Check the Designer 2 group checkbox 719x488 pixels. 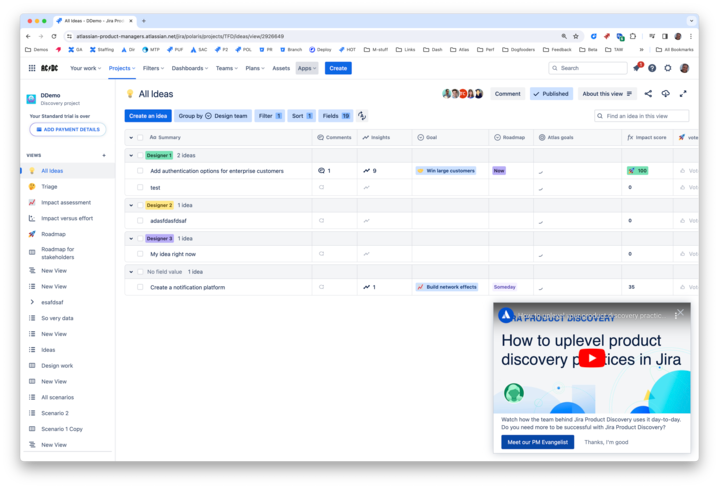(x=140, y=205)
